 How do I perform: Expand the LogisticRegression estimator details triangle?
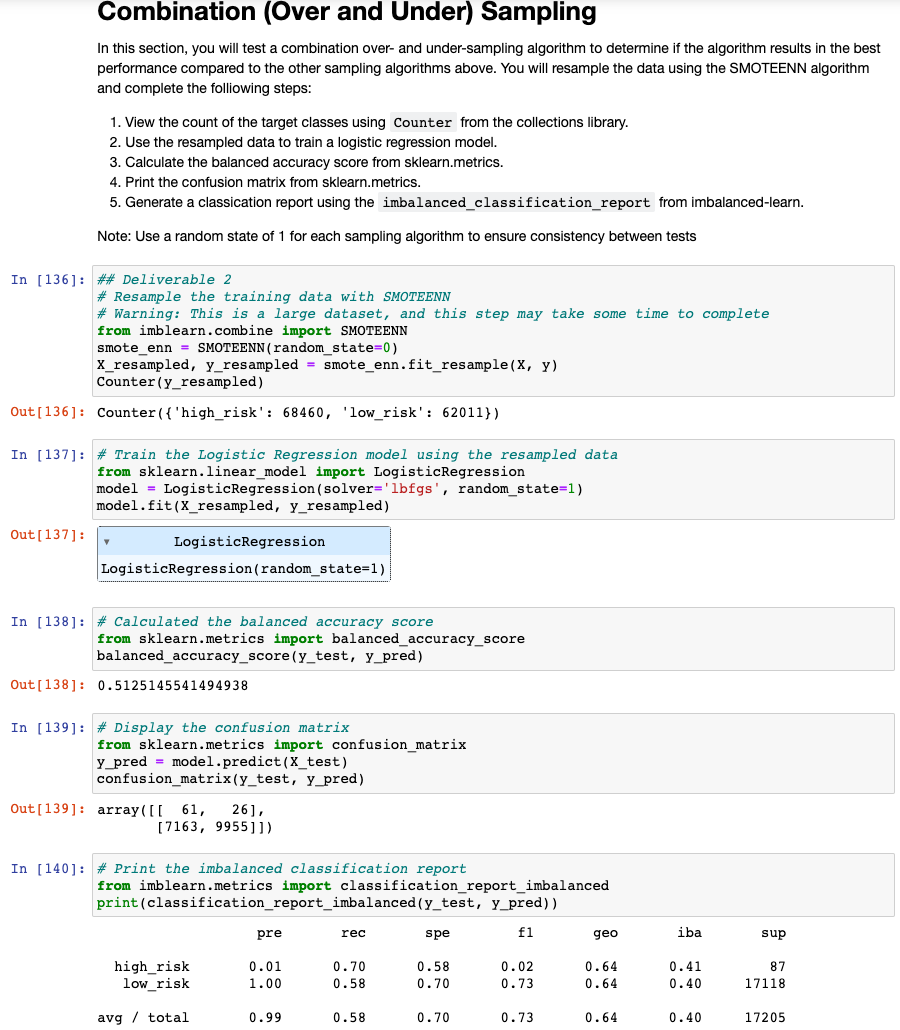[x=109, y=542]
